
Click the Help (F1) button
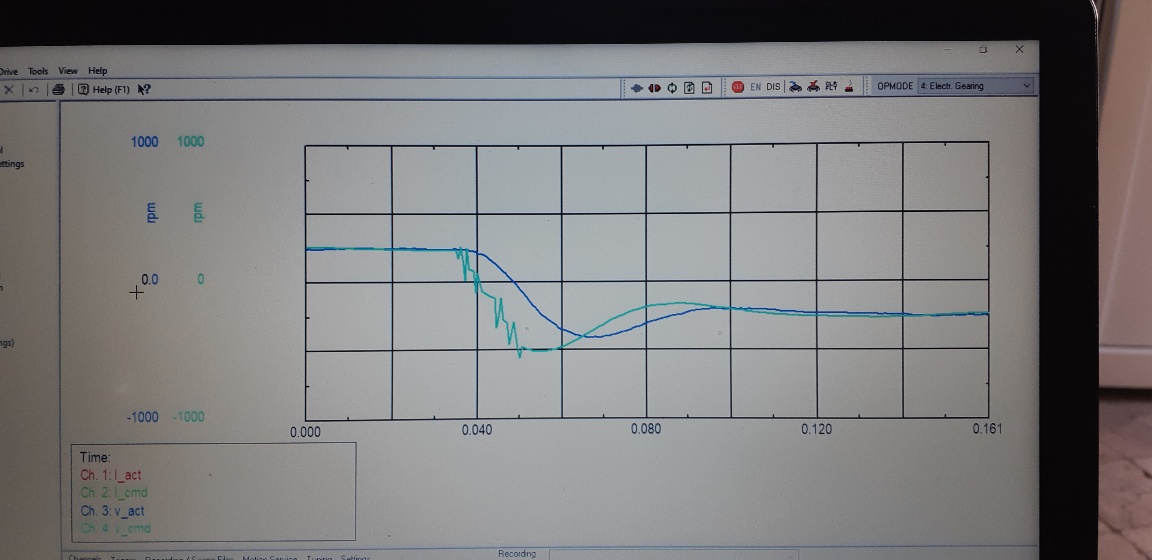[104, 90]
